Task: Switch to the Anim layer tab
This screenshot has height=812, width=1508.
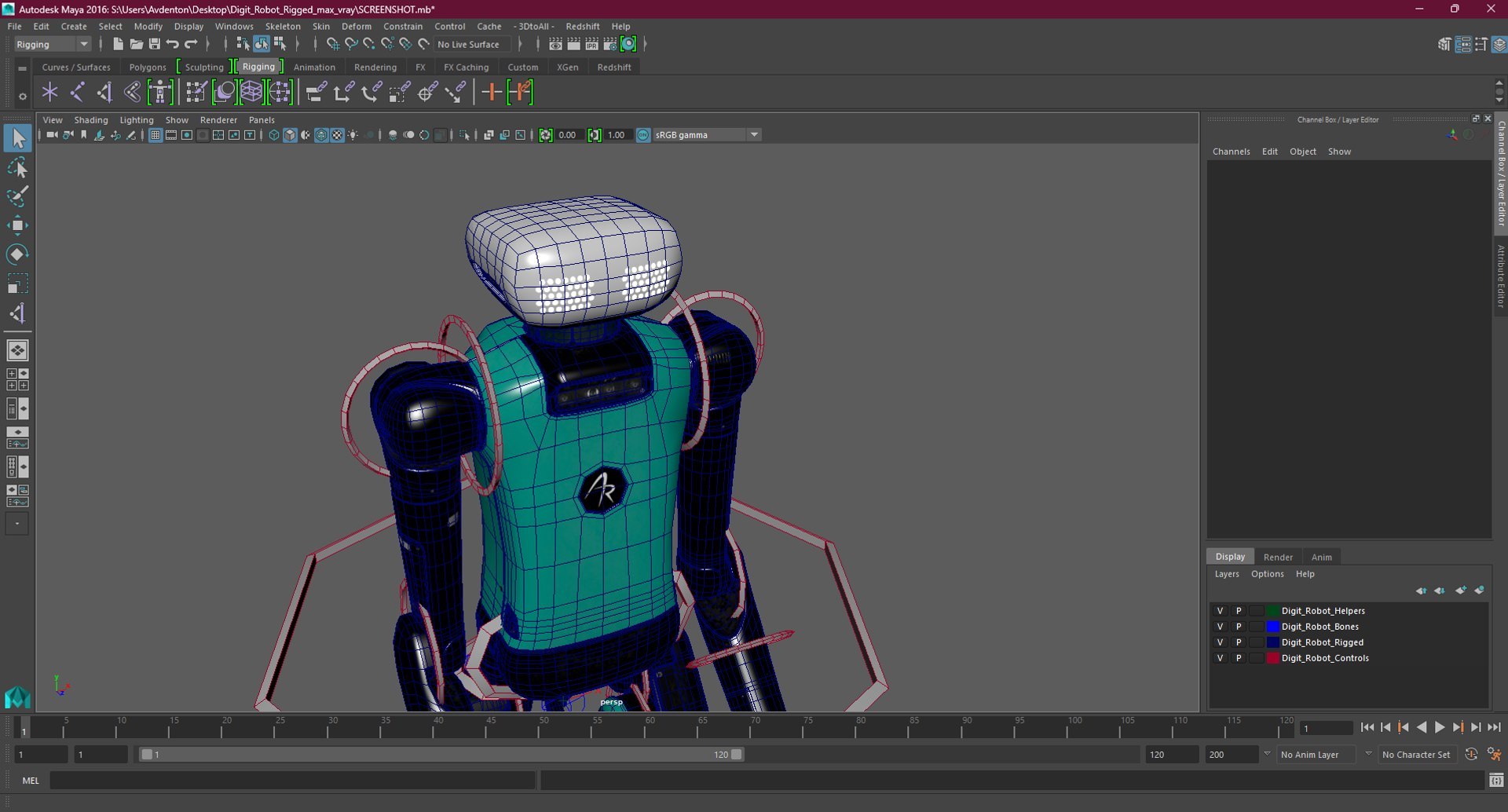Action: click(x=1322, y=557)
